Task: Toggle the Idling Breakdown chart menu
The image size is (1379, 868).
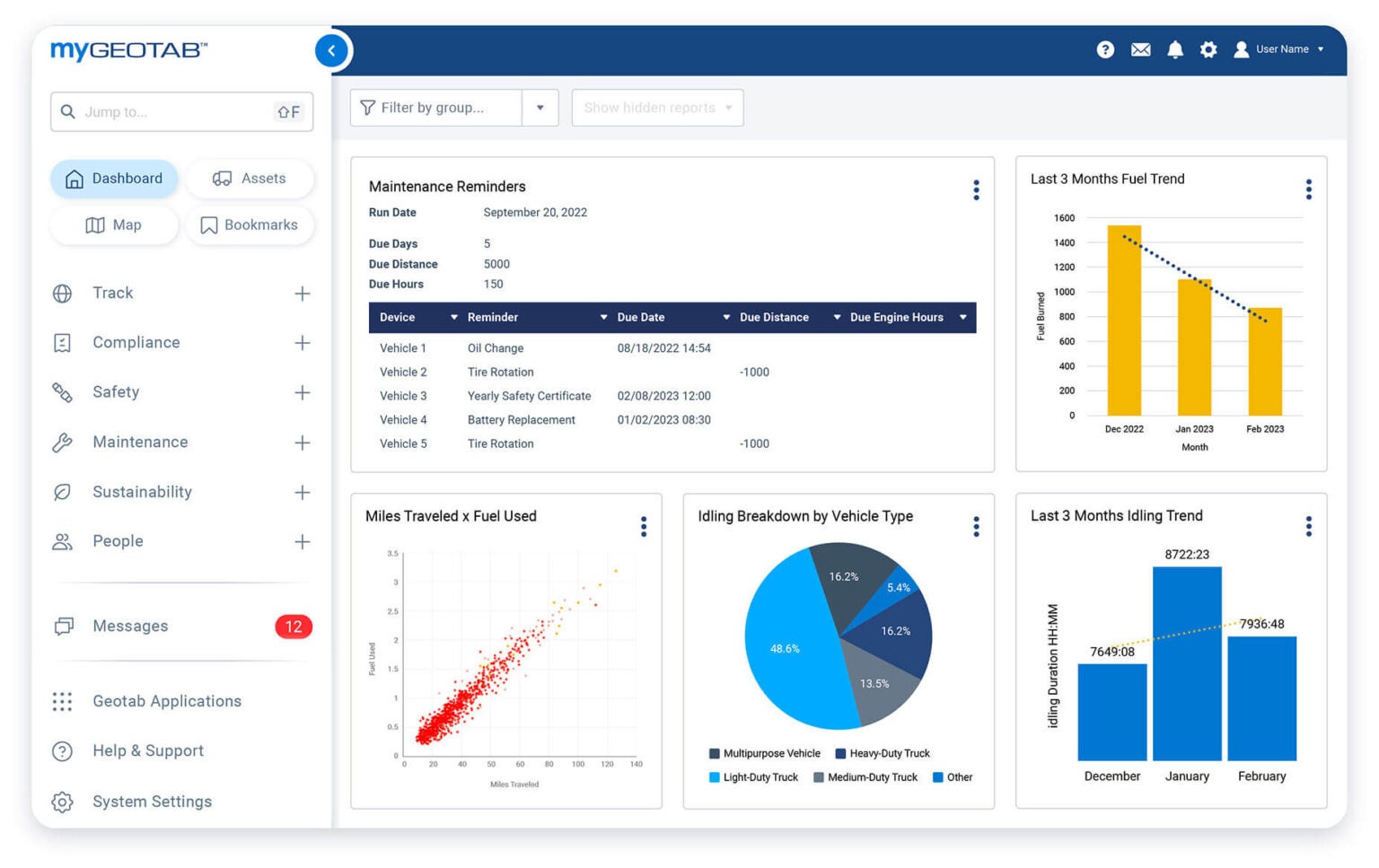Action: [976, 526]
